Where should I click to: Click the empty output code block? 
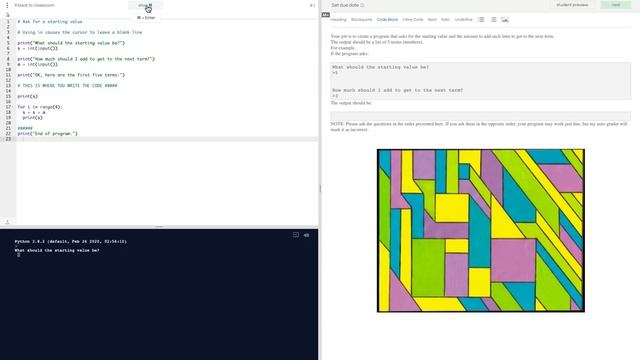tap(481, 116)
